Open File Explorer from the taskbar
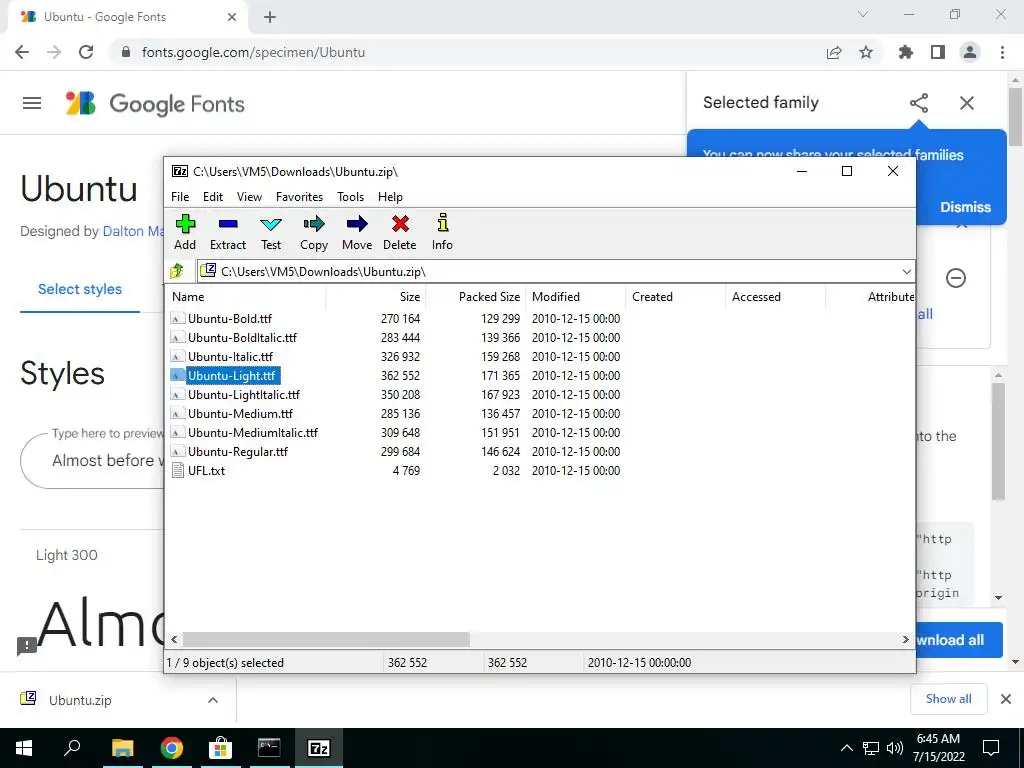This screenshot has height=768, width=1024. coord(122,748)
